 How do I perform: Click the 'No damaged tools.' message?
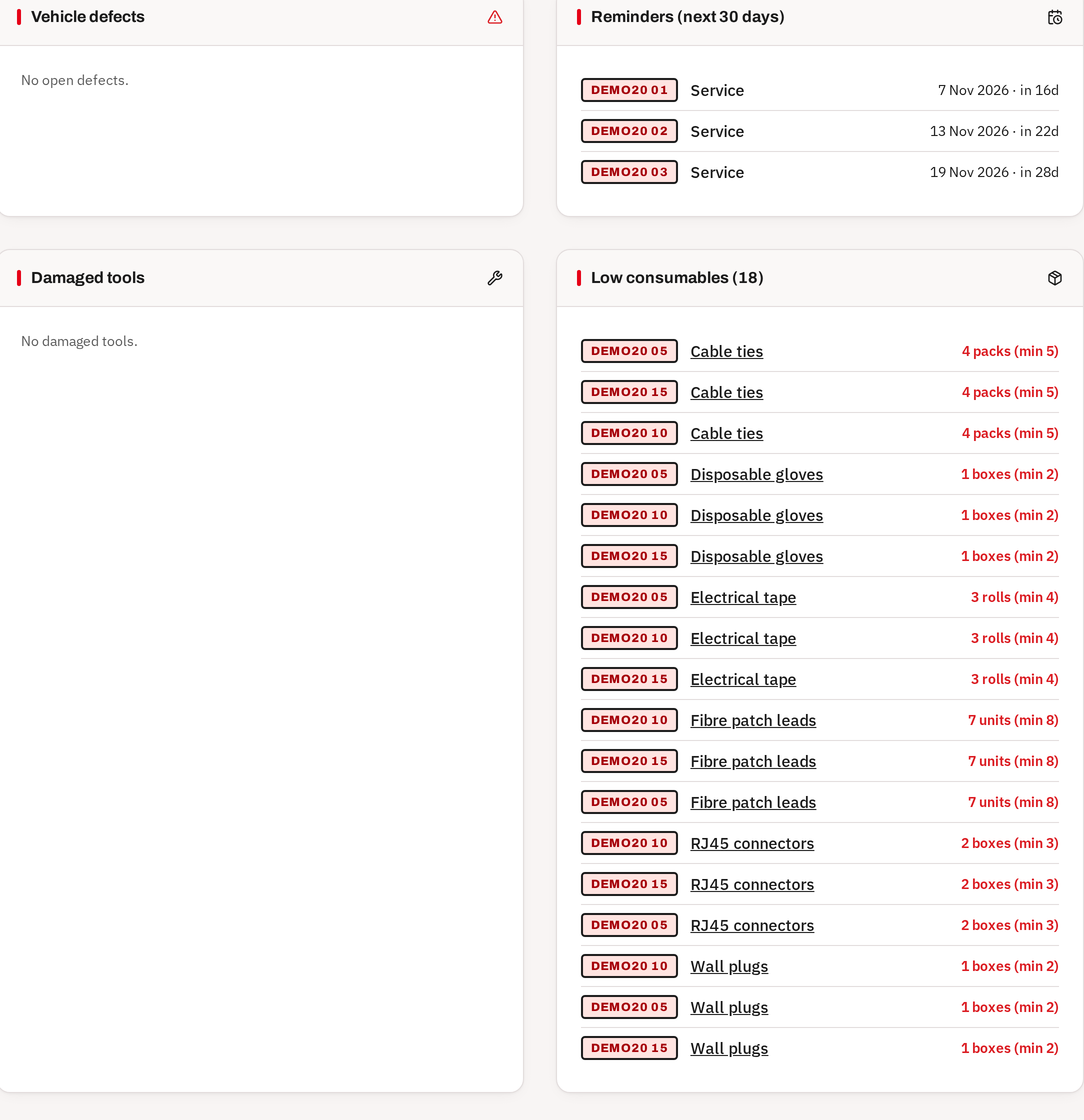point(79,341)
